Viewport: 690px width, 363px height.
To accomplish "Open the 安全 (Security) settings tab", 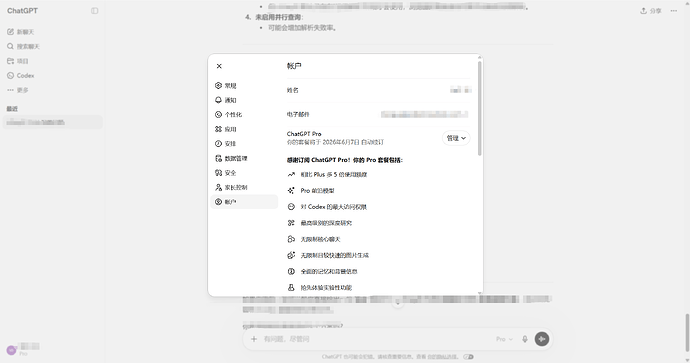I will click(244, 172).
